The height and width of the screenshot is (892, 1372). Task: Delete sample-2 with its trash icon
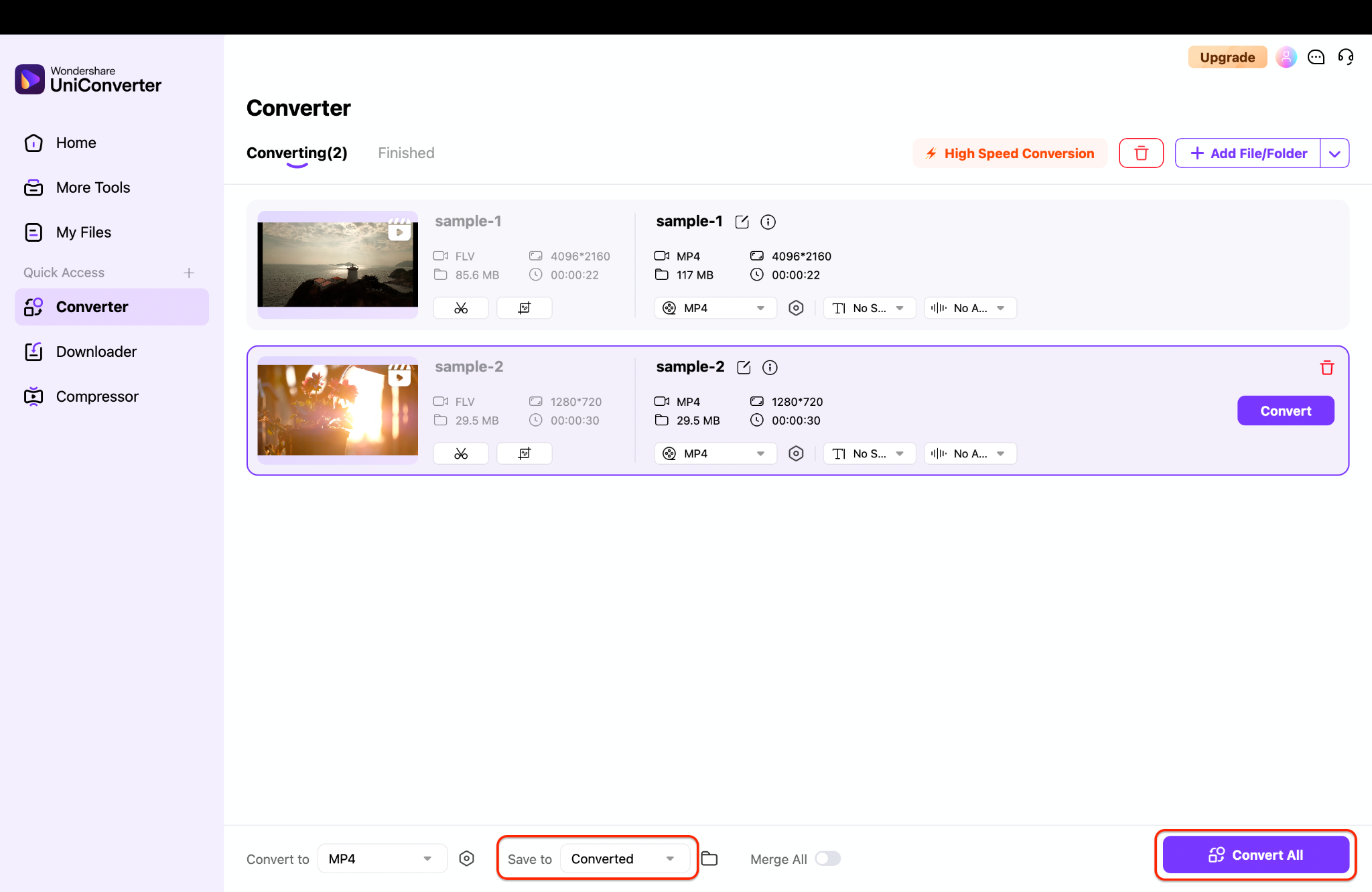[1327, 367]
